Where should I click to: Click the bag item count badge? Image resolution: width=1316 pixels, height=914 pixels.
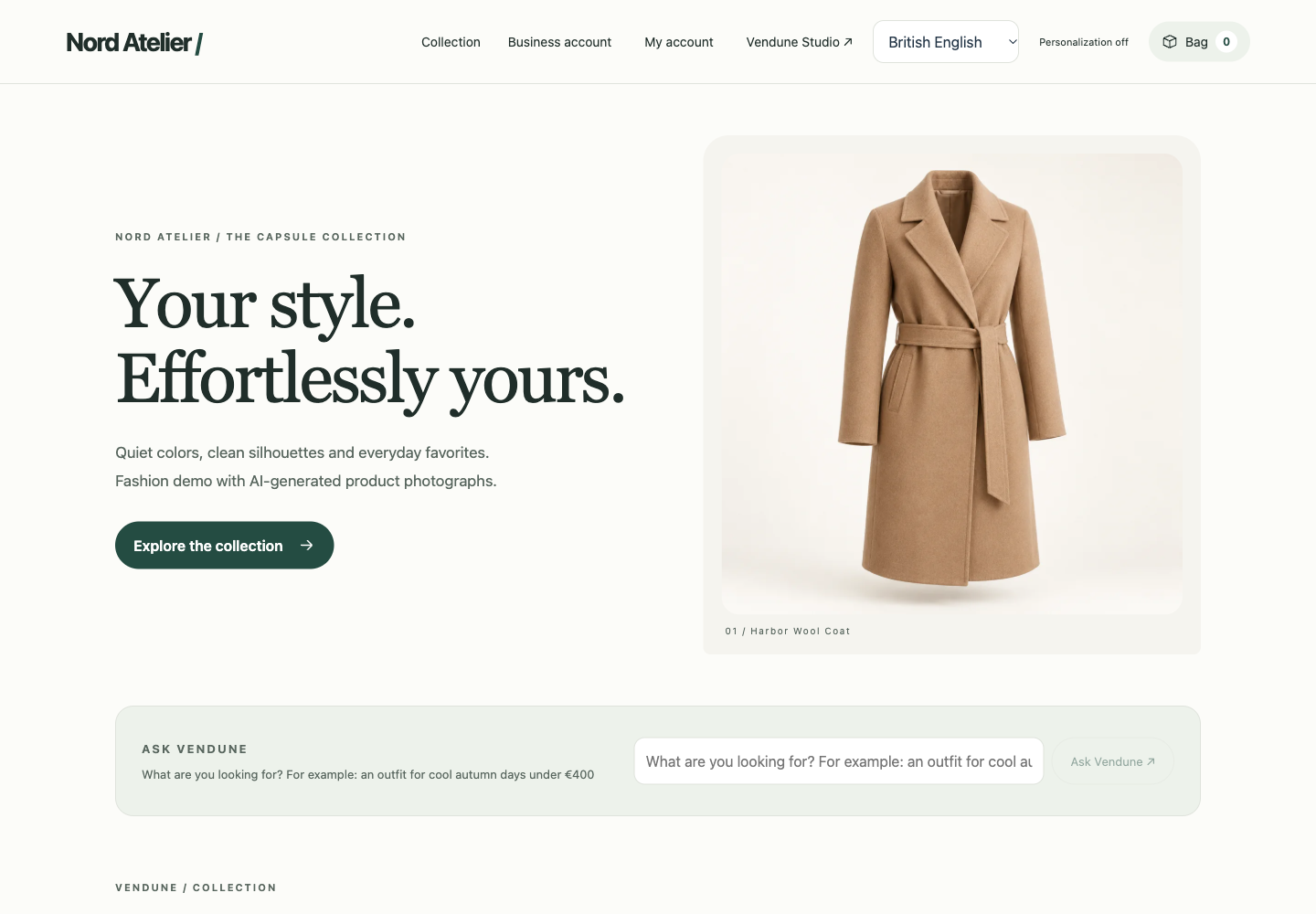pyautogui.click(x=1226, y=42)
